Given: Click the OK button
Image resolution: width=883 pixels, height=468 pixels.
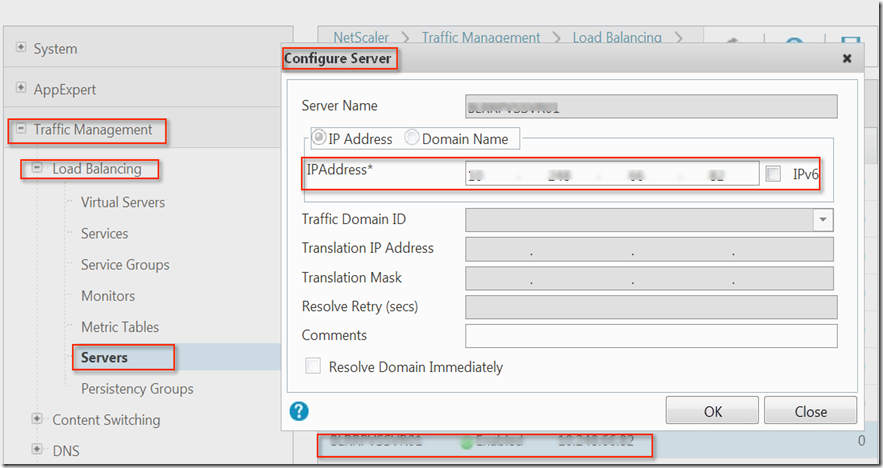Looking at the screenshot, I should click(x=712, y=411).
